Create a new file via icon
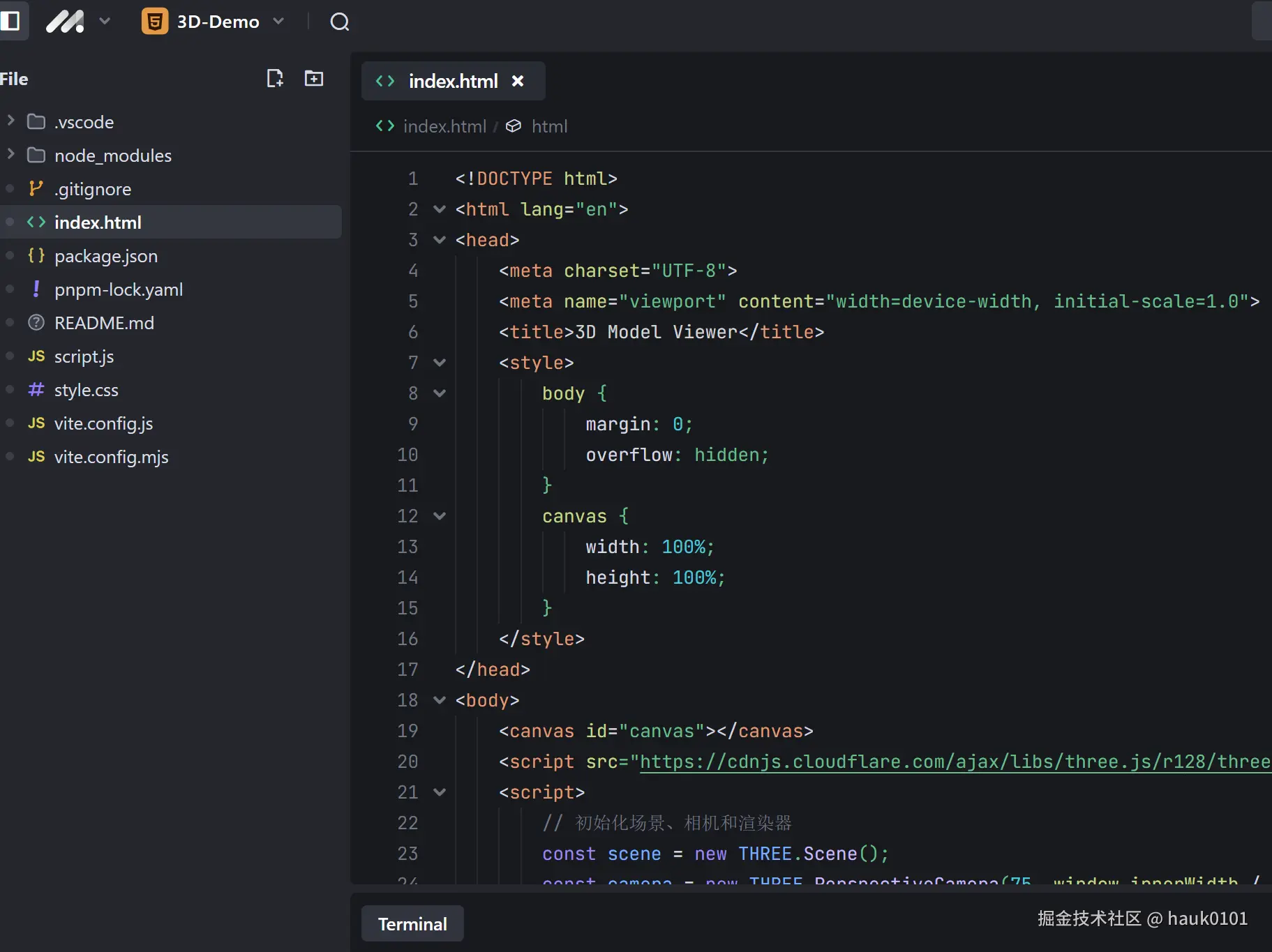1272x952 pixels. coord(275,78)
